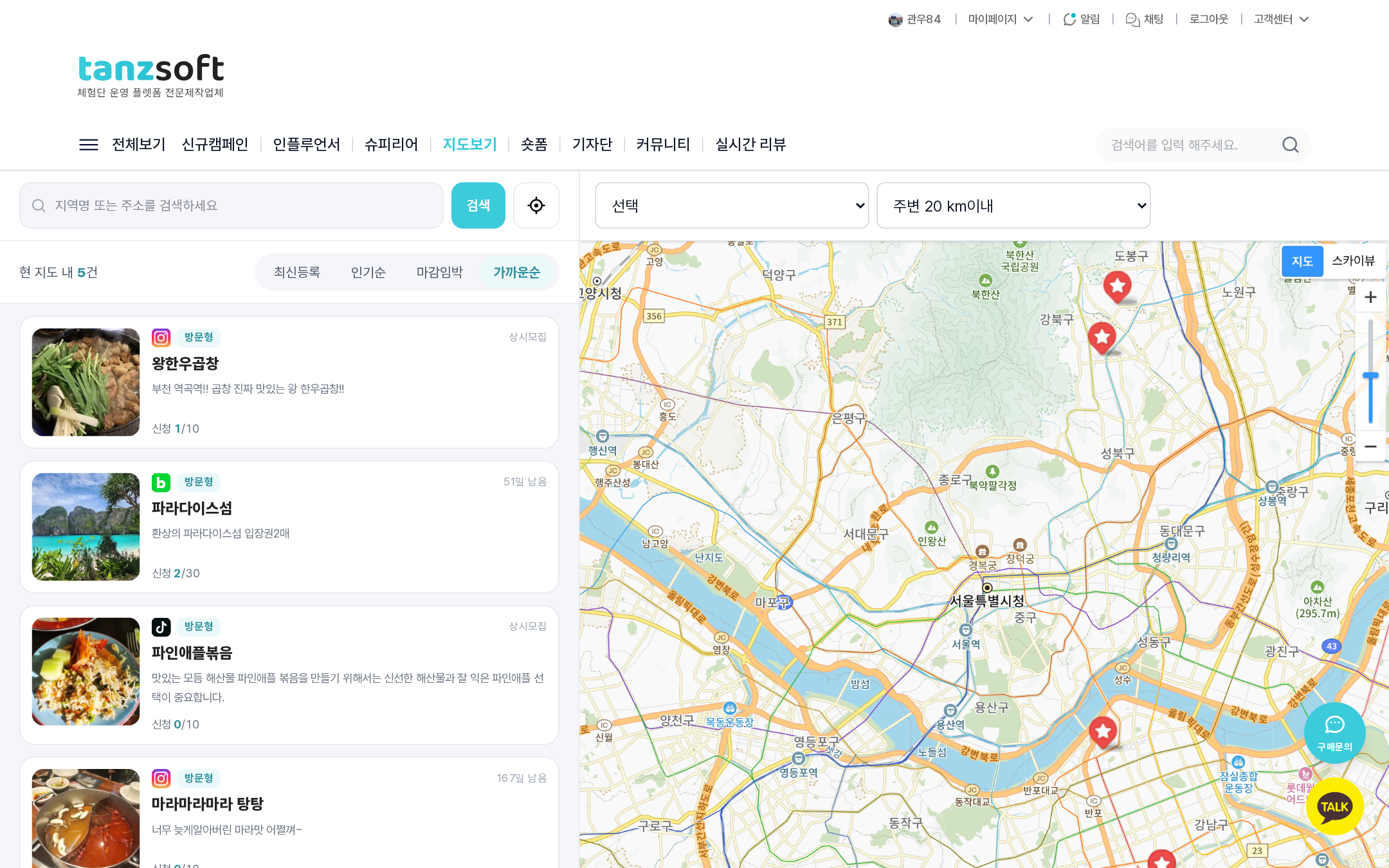This screenshot has width=1389, height=868.
Task: Open 전체보기 menu
Action: tap(139, 145)
